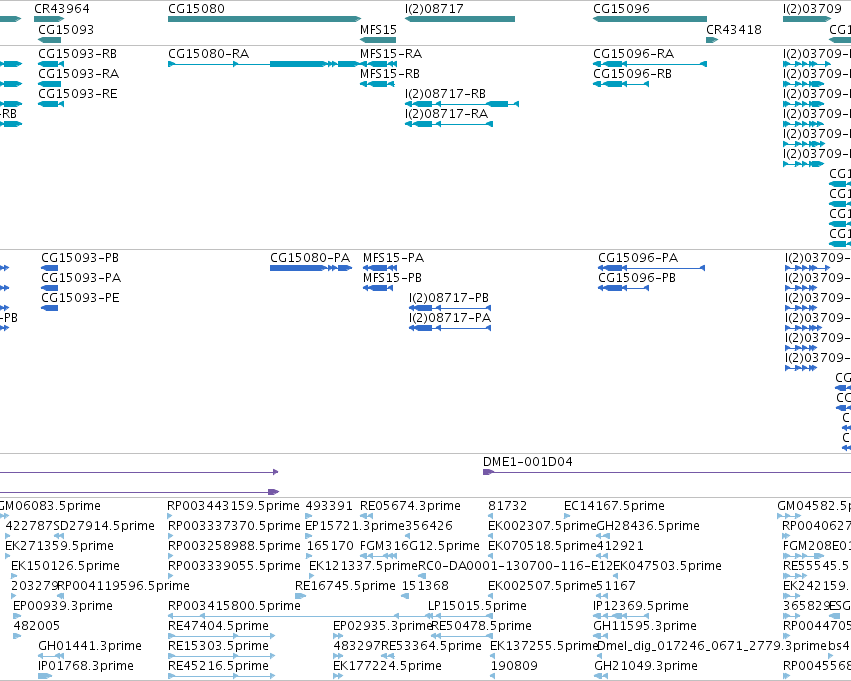Select the 482005 feature label
The height and width of the screenshot is (681, 851).
click(36, 626)
